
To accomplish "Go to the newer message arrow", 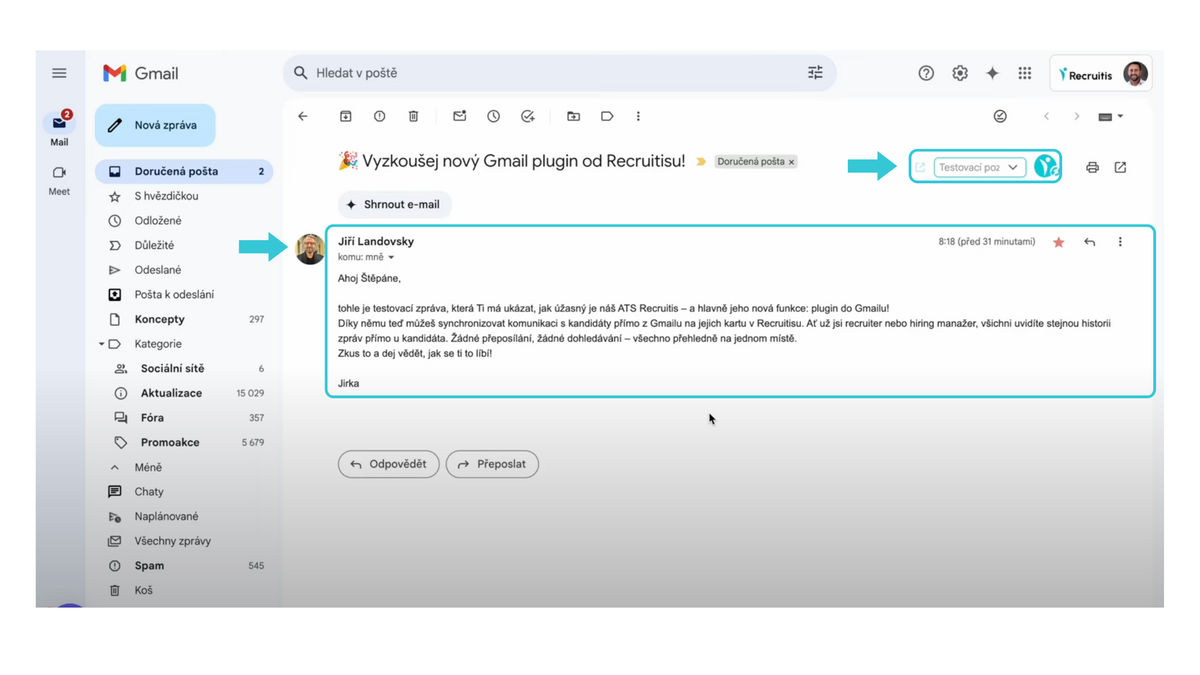I will coord(1046,116).
